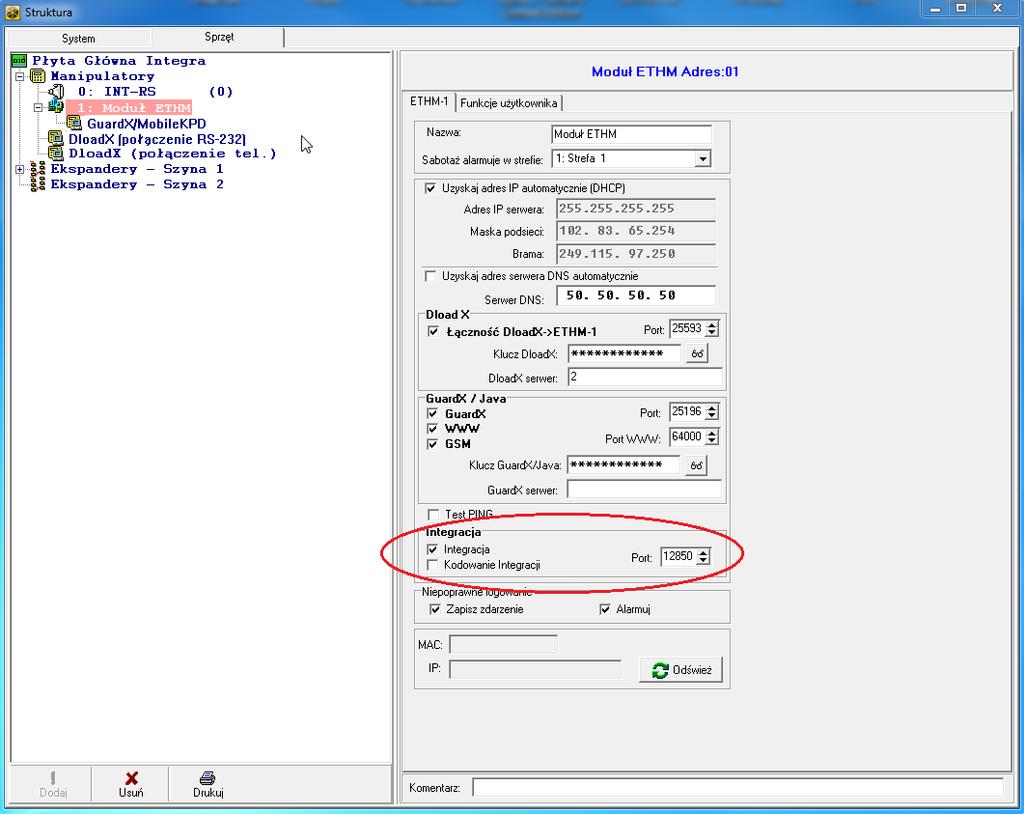
Task: Adjust the DloadX Port 25593 spinner
Action: click(x=712, y=329)
